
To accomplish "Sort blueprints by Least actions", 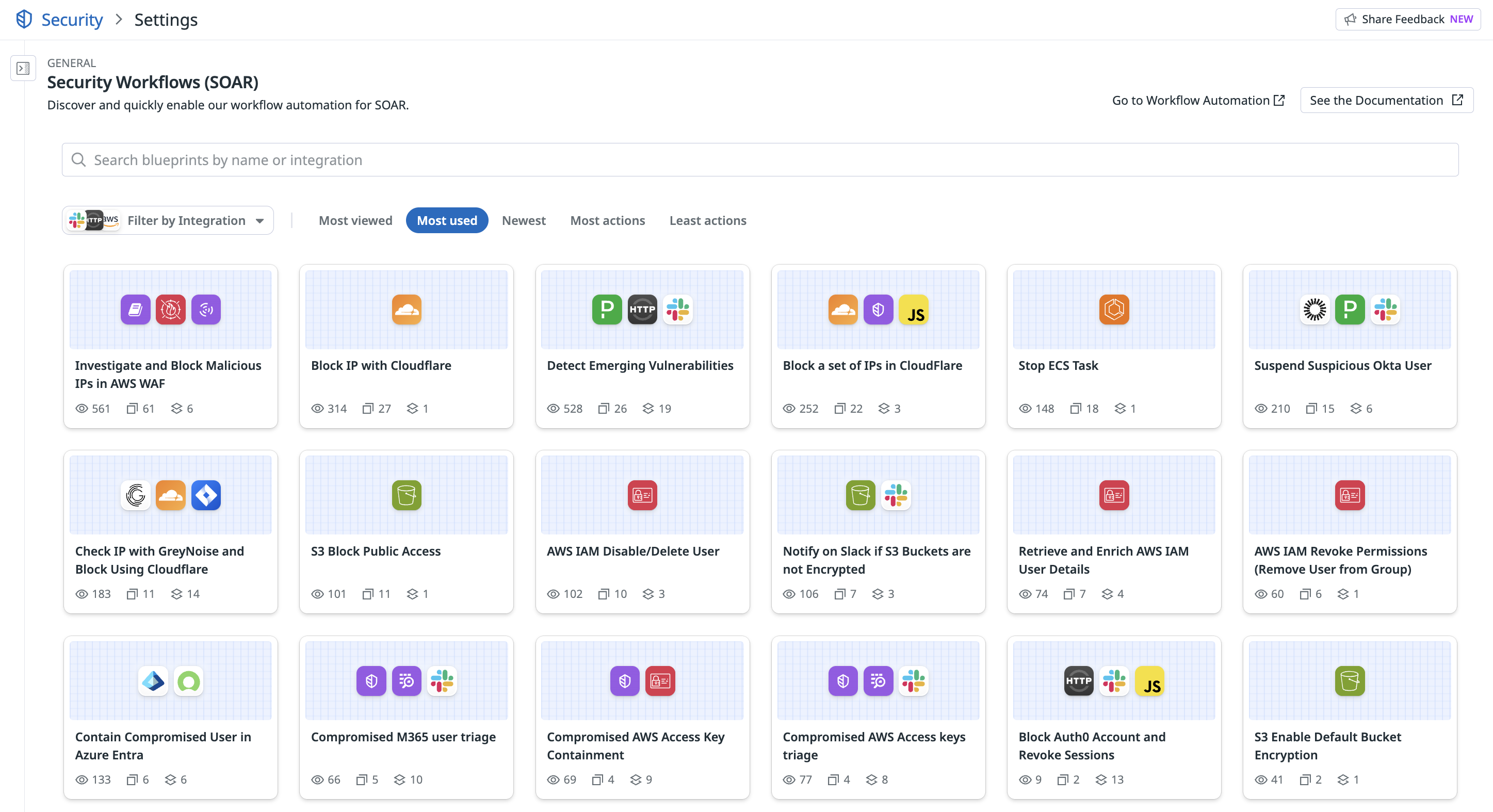I will point(708,220).
